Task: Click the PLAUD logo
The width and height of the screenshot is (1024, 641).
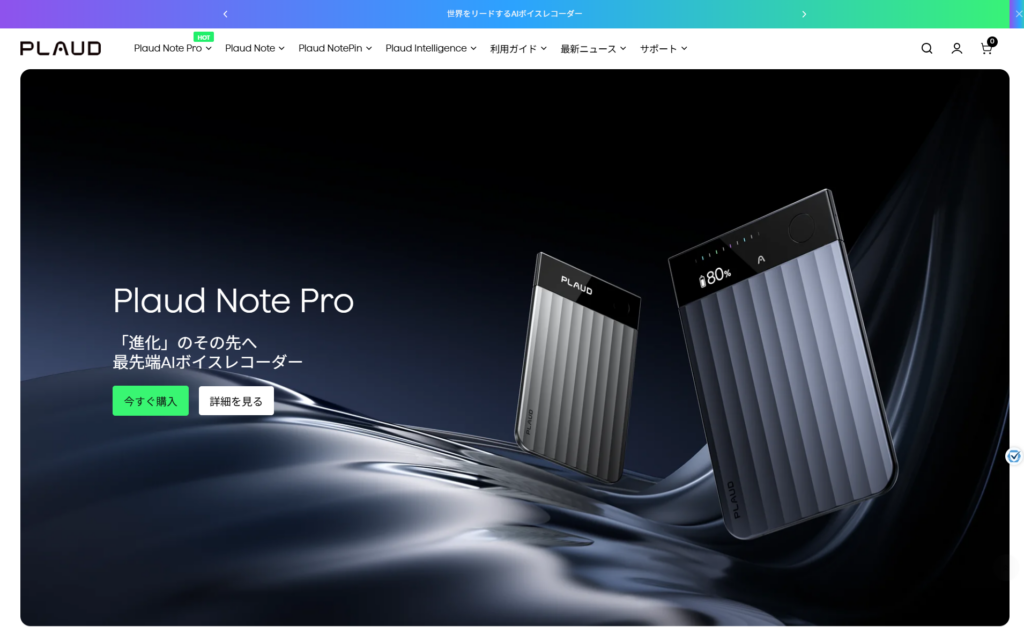Action: [x=61, y=48]
